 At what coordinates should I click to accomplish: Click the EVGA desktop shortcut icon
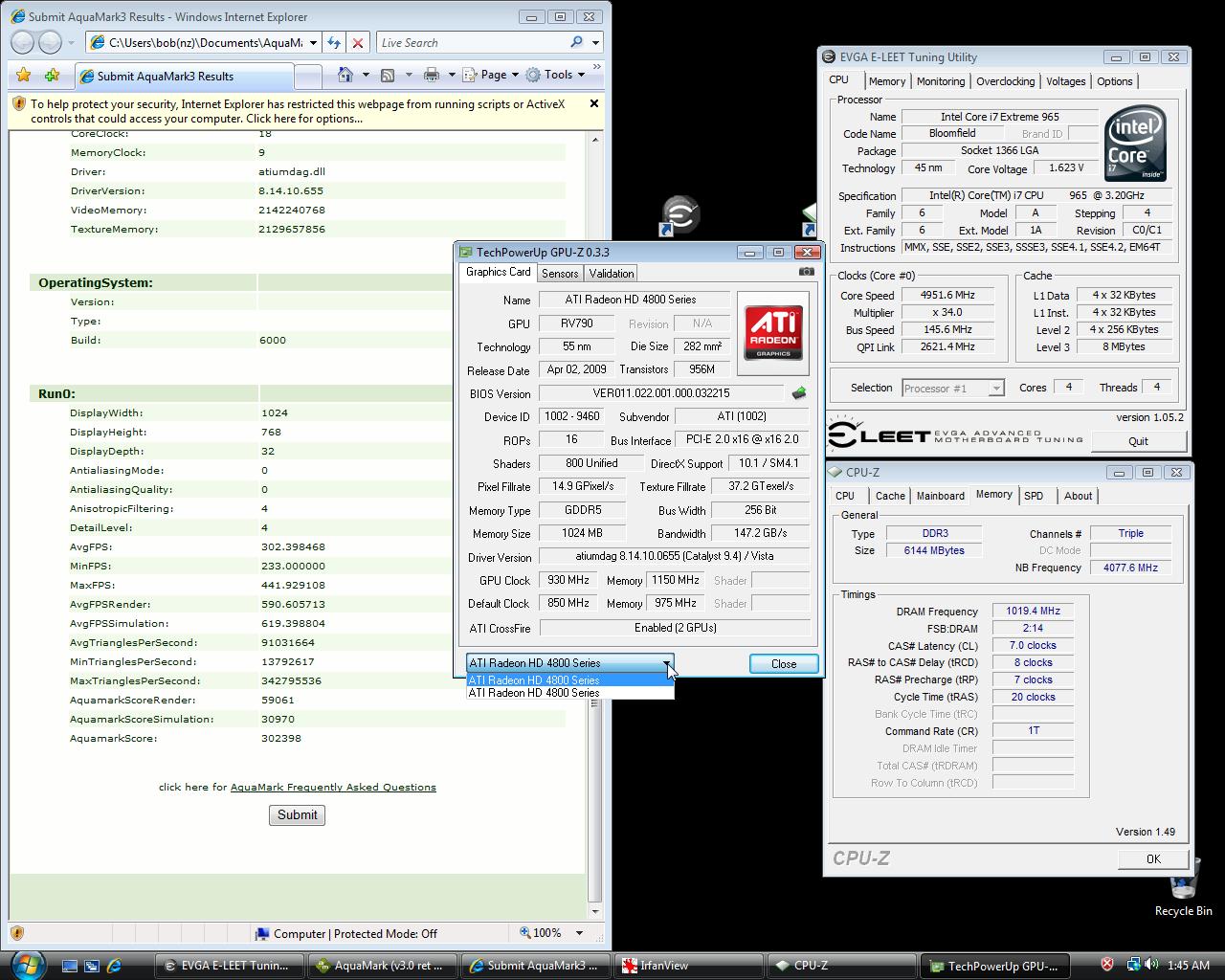point(679,215)
